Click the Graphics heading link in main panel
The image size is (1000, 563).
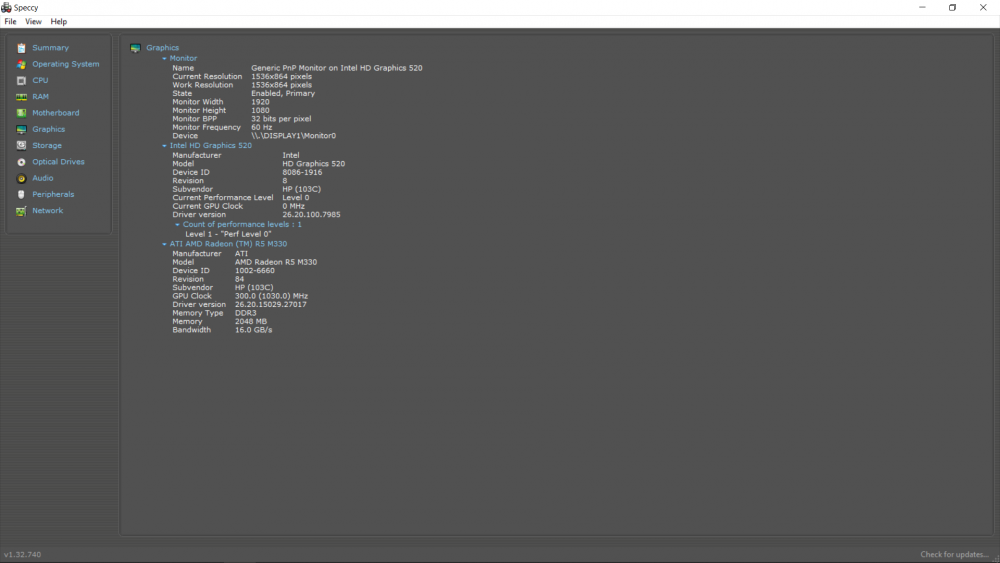tap(162, 48)
